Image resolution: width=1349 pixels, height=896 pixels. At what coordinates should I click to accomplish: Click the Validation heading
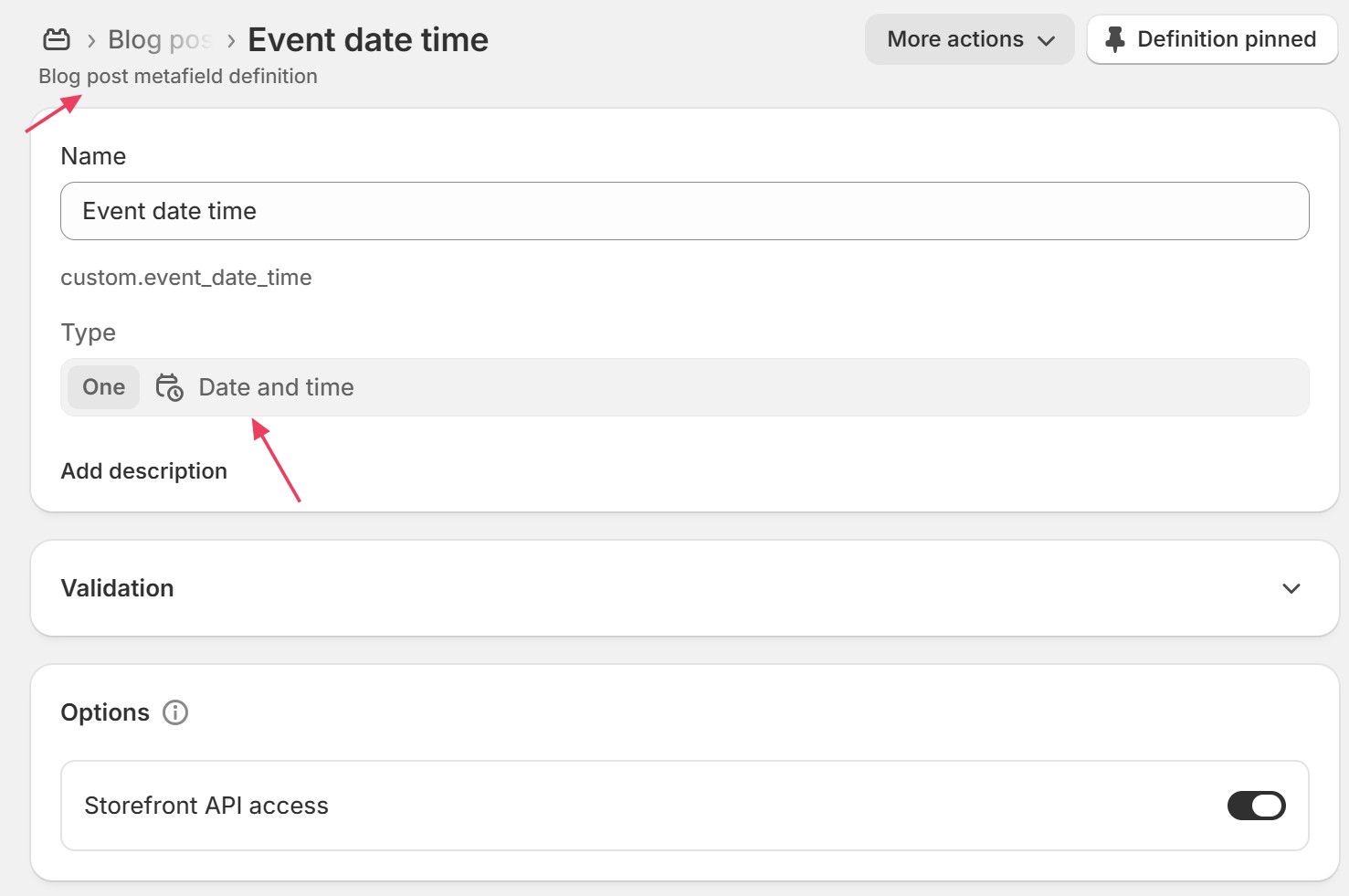[x=117, y=588]
